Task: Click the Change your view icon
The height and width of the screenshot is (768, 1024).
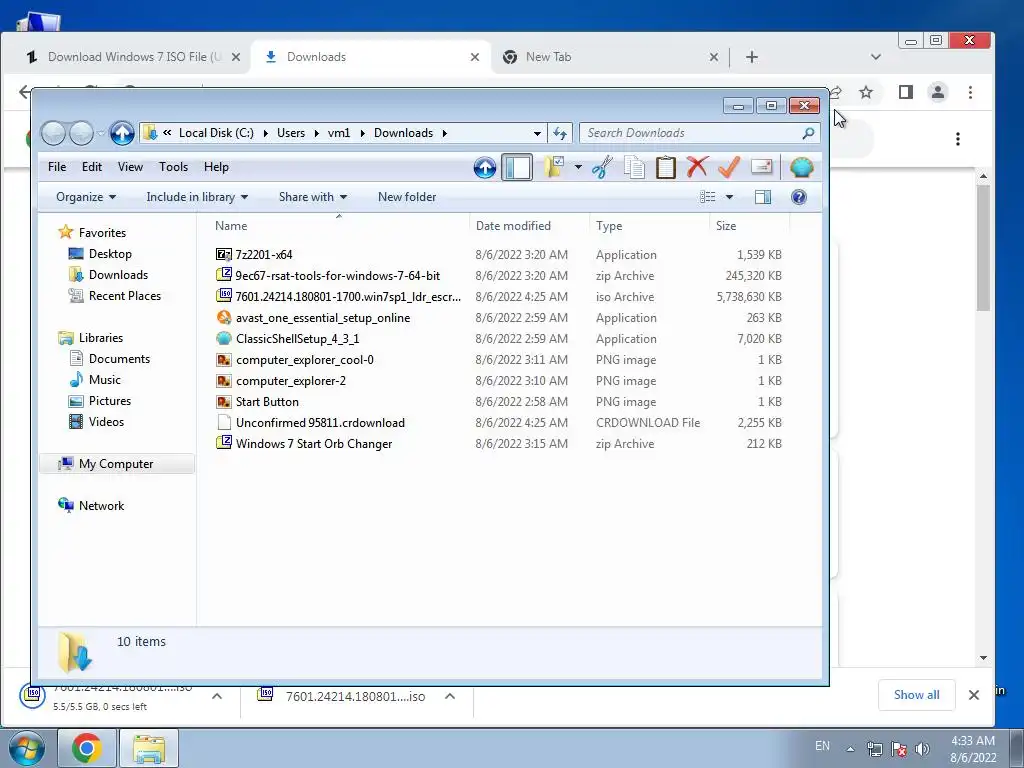Action: point(707,197)
